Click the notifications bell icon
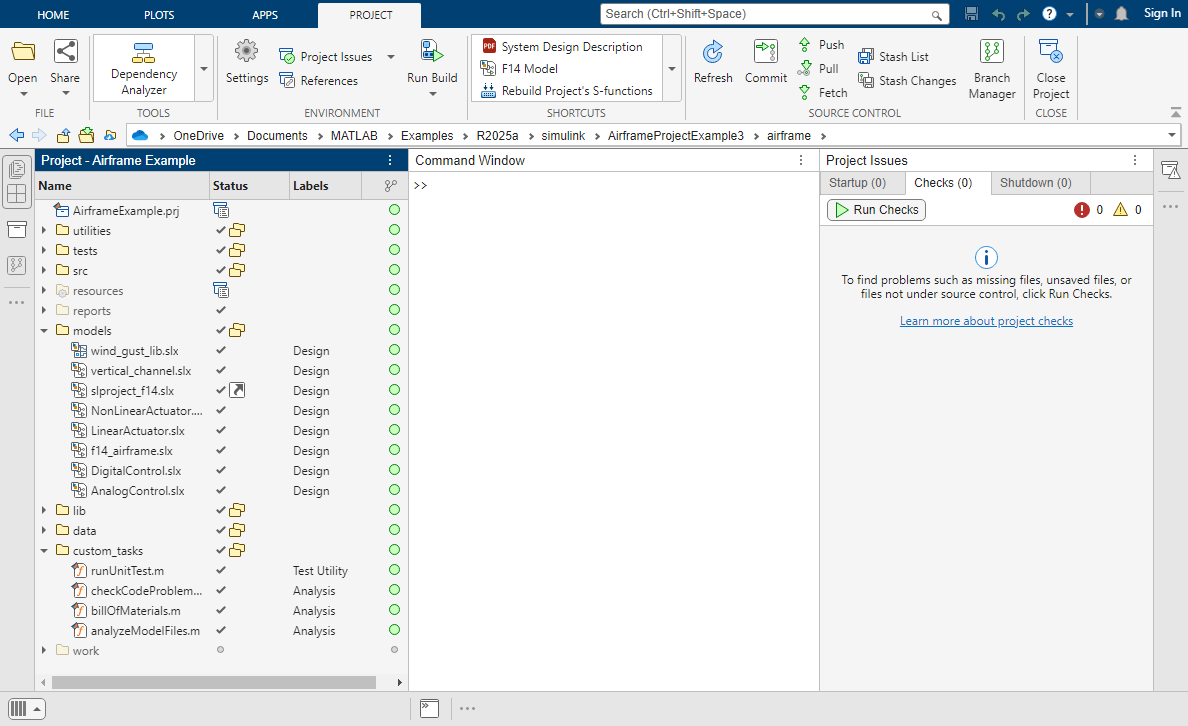This screenshot has width=1188, height=726. click(1122, 14)
